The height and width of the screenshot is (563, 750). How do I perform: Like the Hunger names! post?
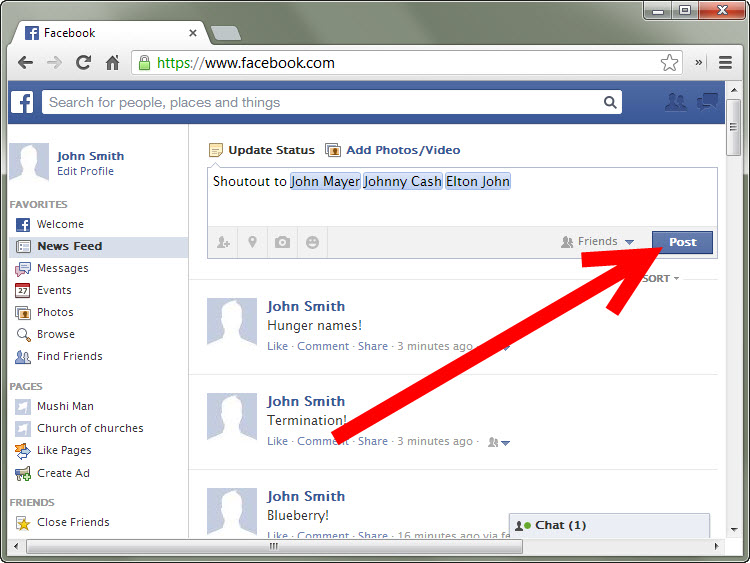coord(277,346)
